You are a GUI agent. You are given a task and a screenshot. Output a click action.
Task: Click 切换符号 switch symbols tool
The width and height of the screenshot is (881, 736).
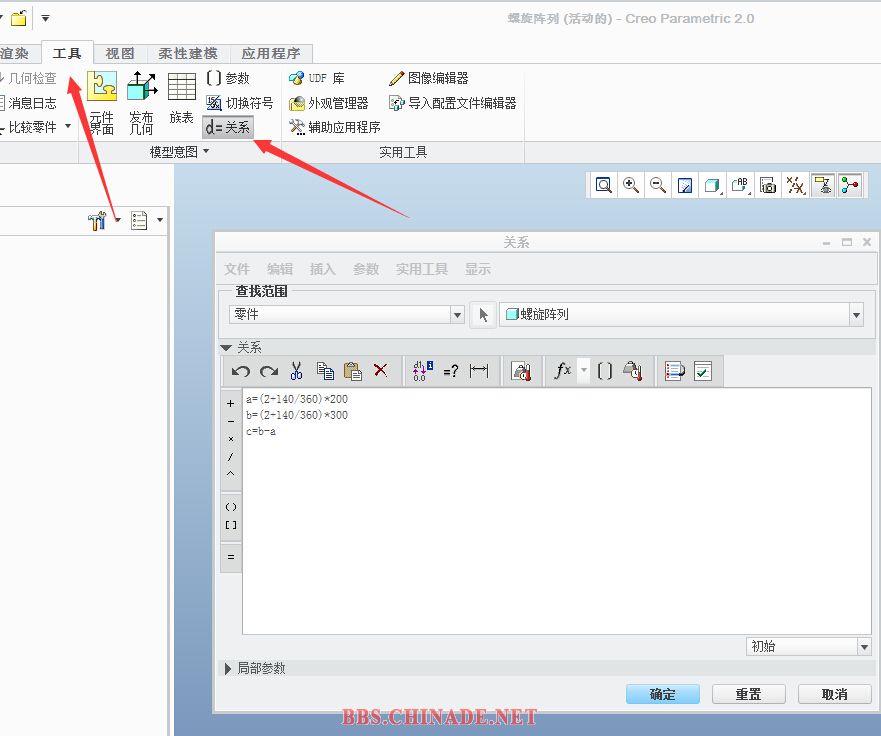239,103
